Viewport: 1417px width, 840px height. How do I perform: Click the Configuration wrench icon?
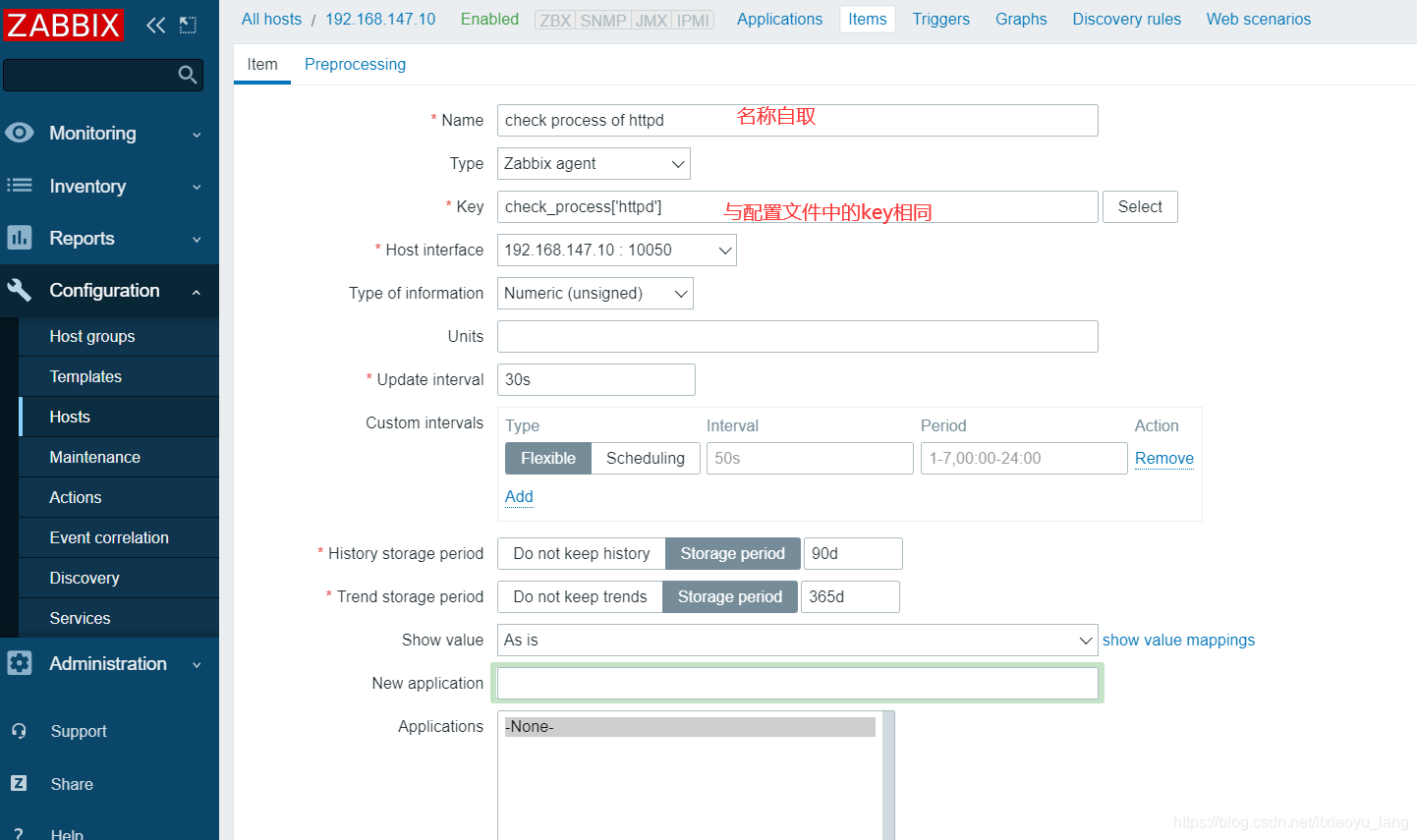[20, 290]
